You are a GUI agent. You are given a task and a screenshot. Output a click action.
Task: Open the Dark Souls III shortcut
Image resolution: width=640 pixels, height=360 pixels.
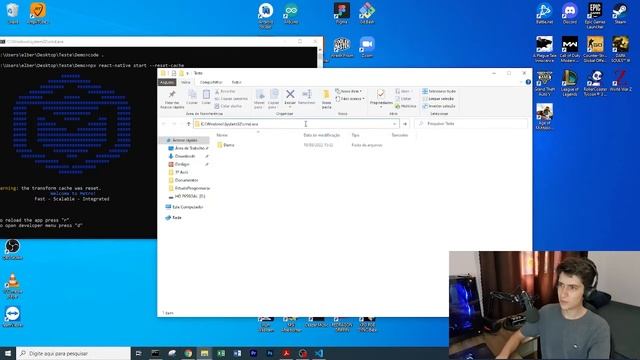pyautogui.click(x=620, y=49)
